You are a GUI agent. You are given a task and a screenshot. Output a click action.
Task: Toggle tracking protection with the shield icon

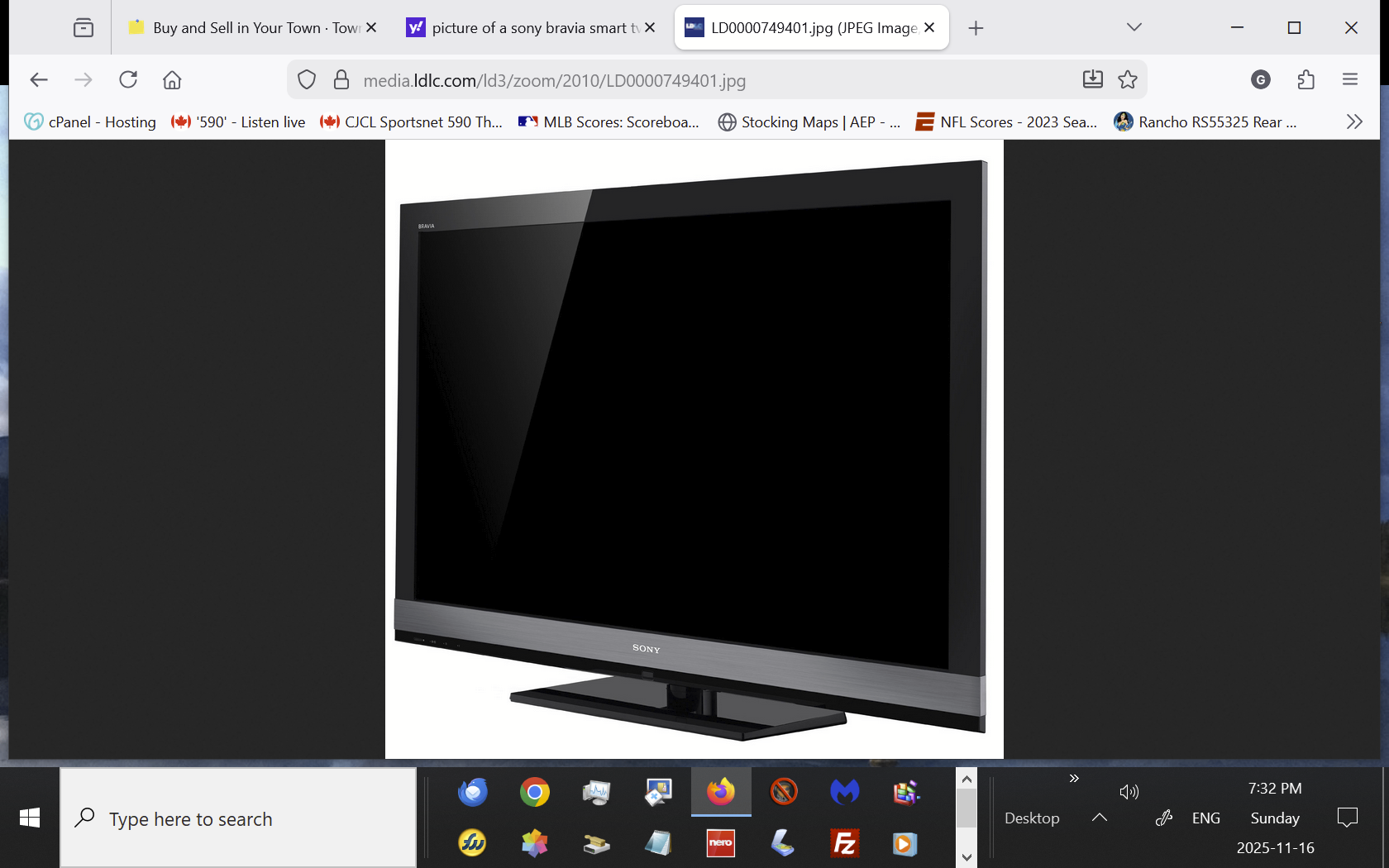[x=307, y=79]
